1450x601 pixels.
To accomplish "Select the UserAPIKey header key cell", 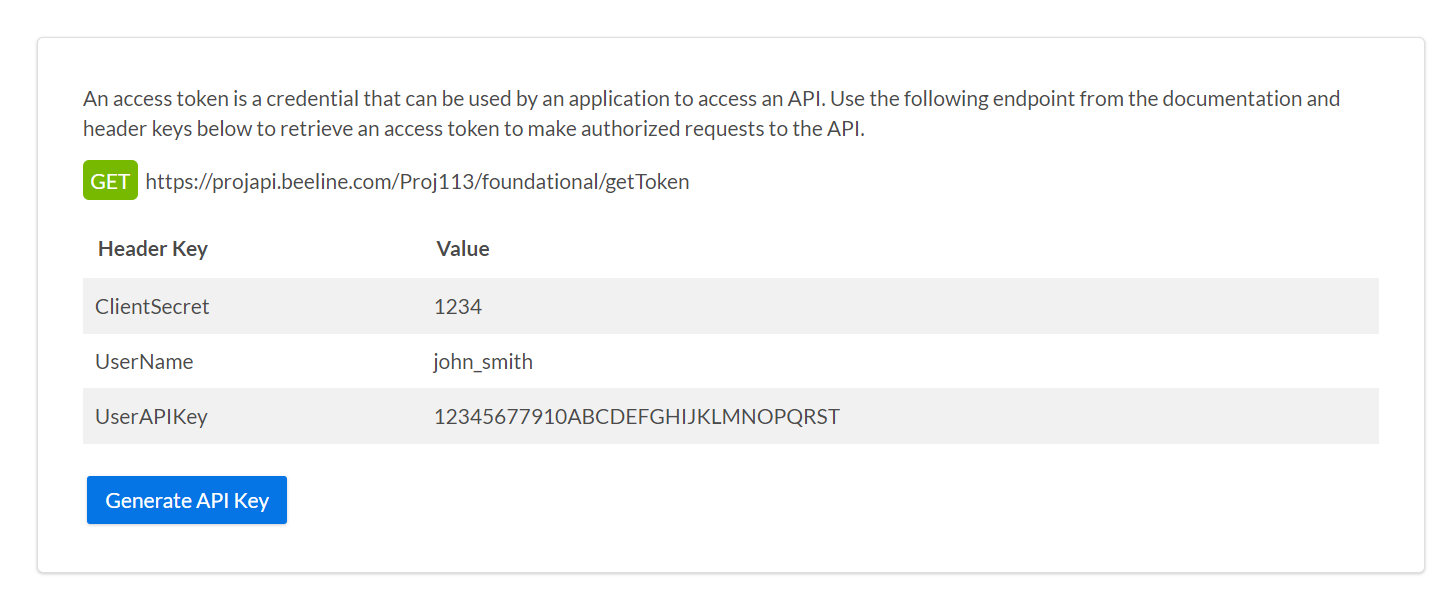I will (151, 416).
